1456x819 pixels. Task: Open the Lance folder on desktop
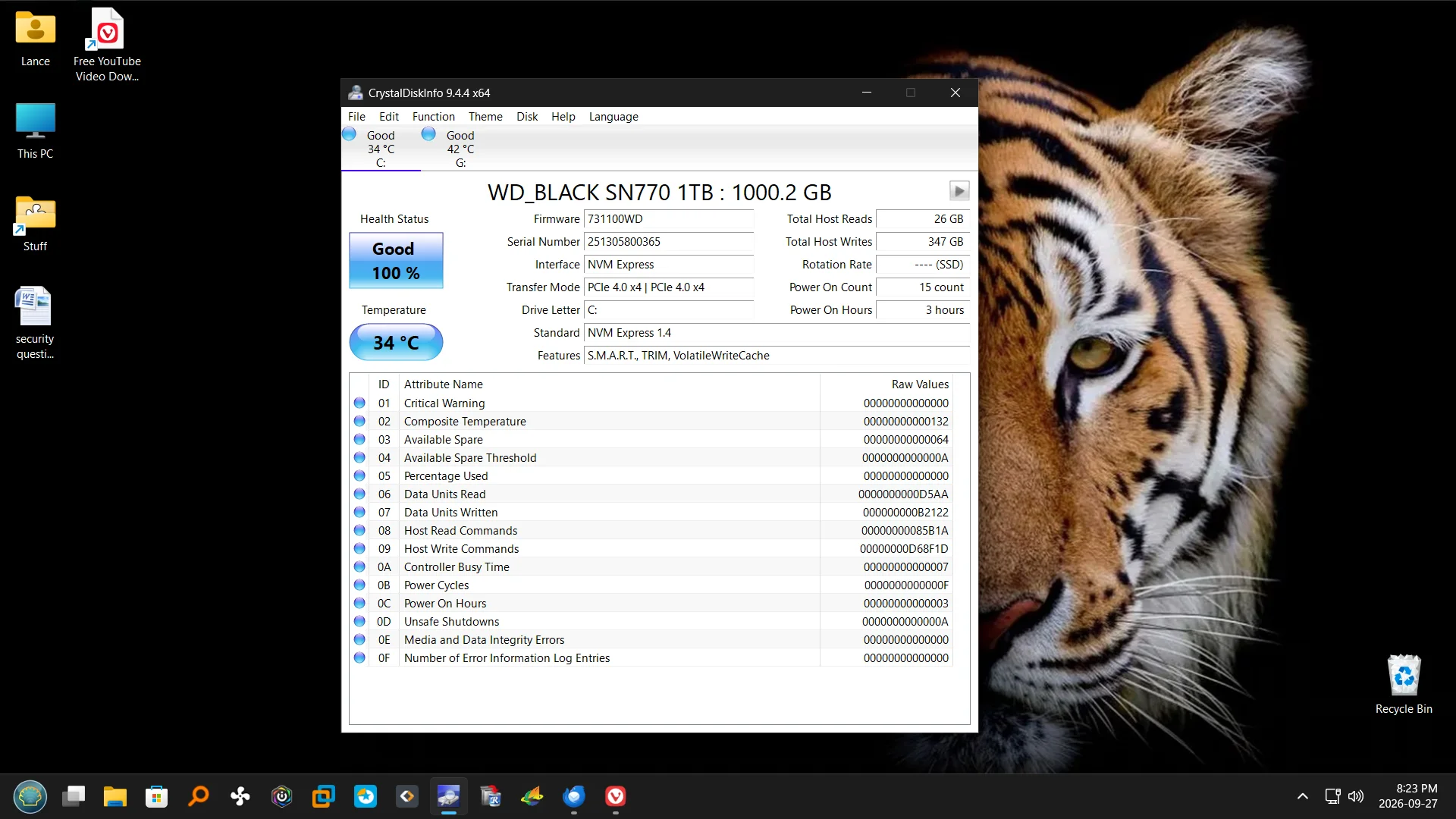(36, 38)
